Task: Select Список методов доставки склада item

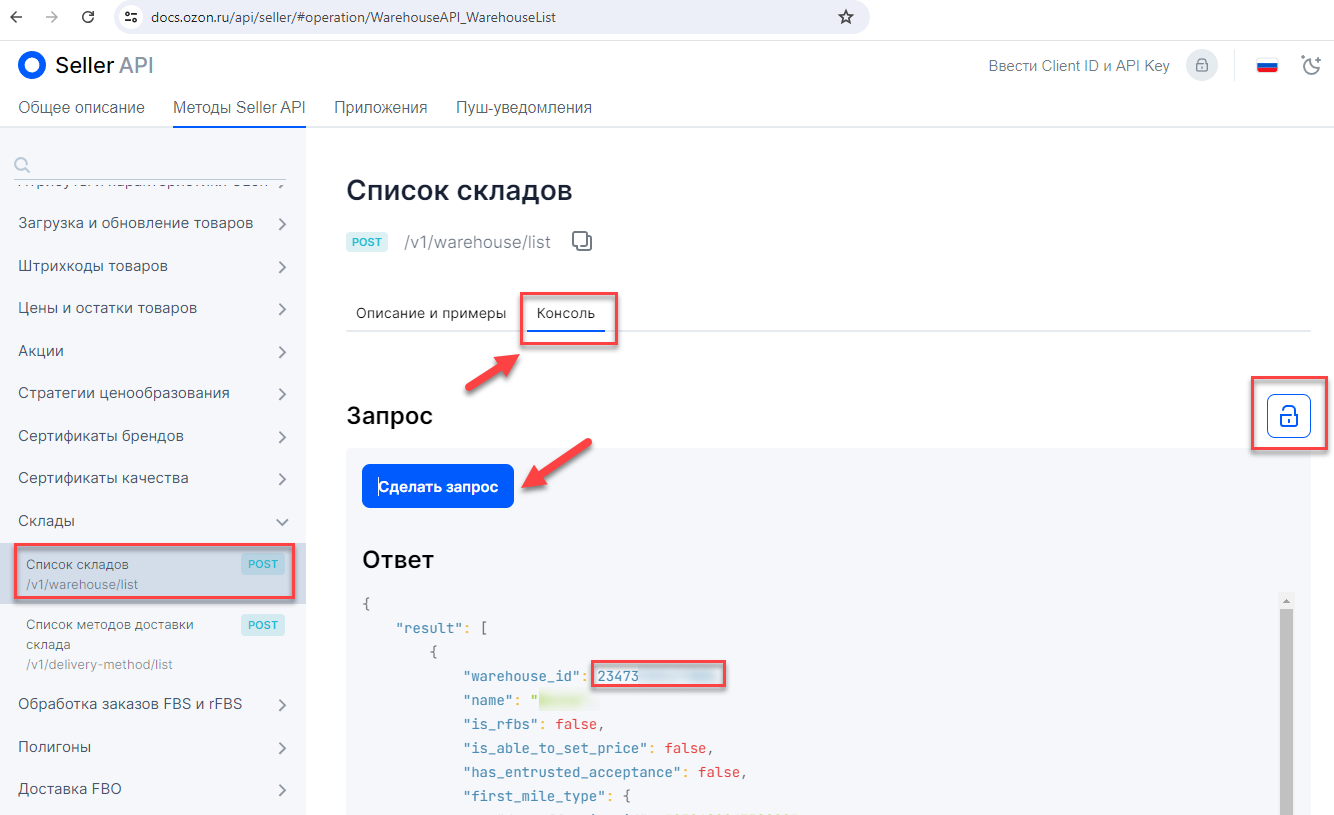Action: click(x=110, y=634)
